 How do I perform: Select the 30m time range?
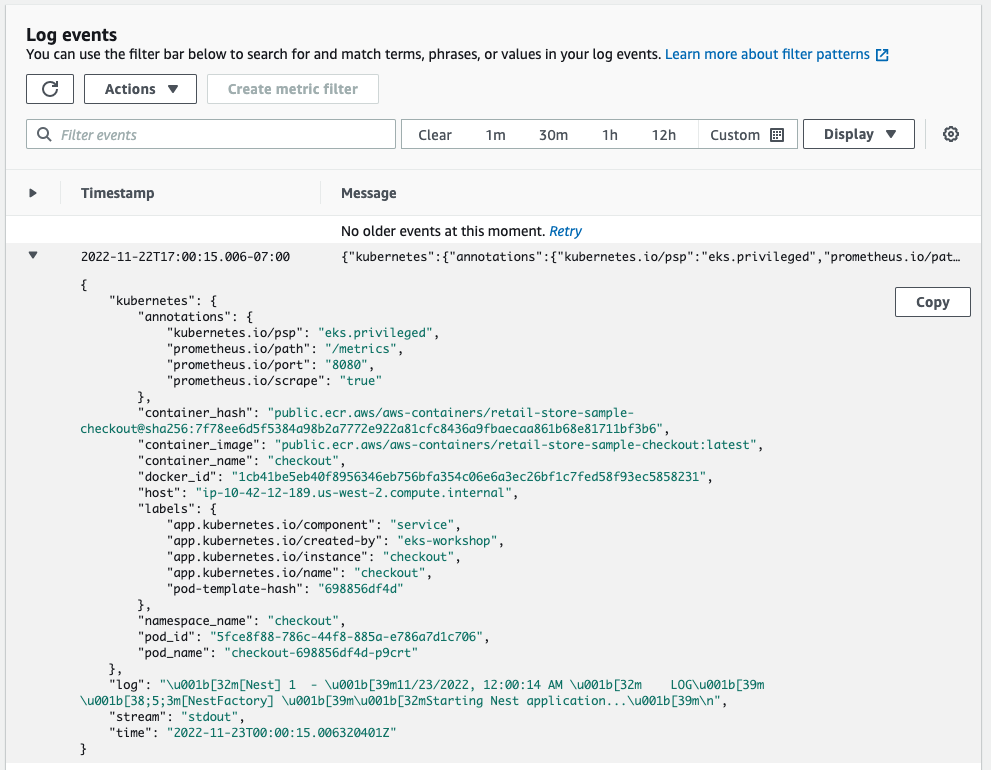click(553, 135)
